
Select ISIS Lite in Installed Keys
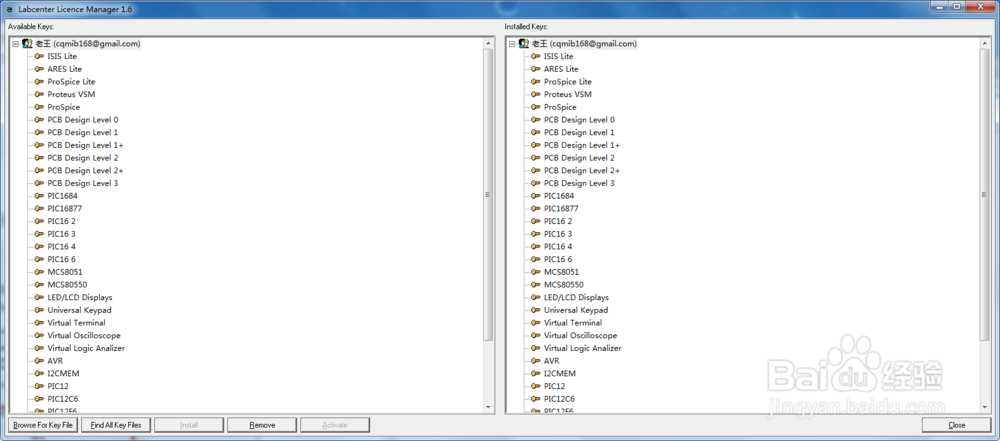(558, 56)
